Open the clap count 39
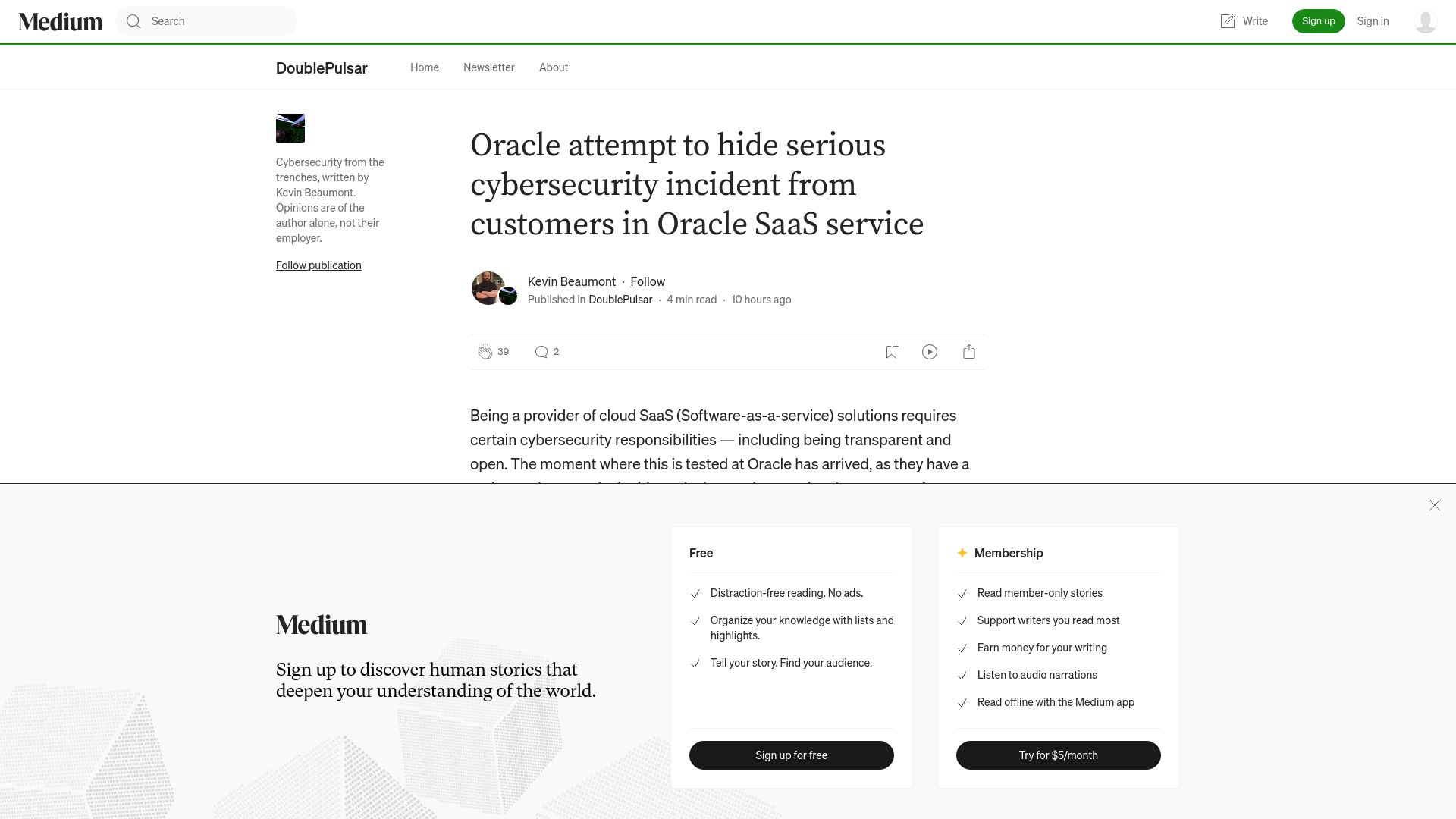Image resolution: width=1456 pixels, height=819 pixels. (x=504, y=352)
